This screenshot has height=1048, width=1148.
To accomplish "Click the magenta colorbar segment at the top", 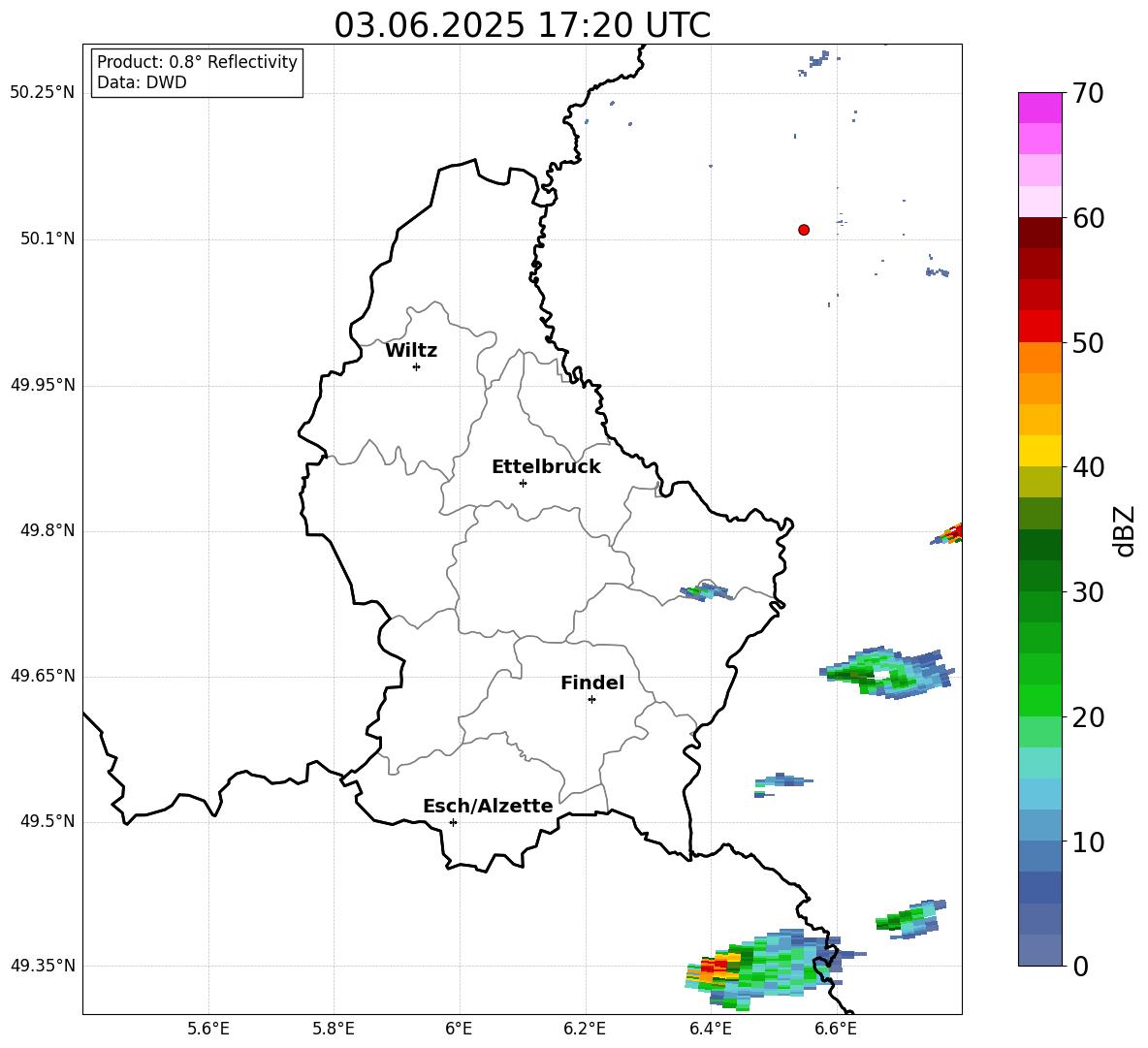I will click(x=1039, y=109).
